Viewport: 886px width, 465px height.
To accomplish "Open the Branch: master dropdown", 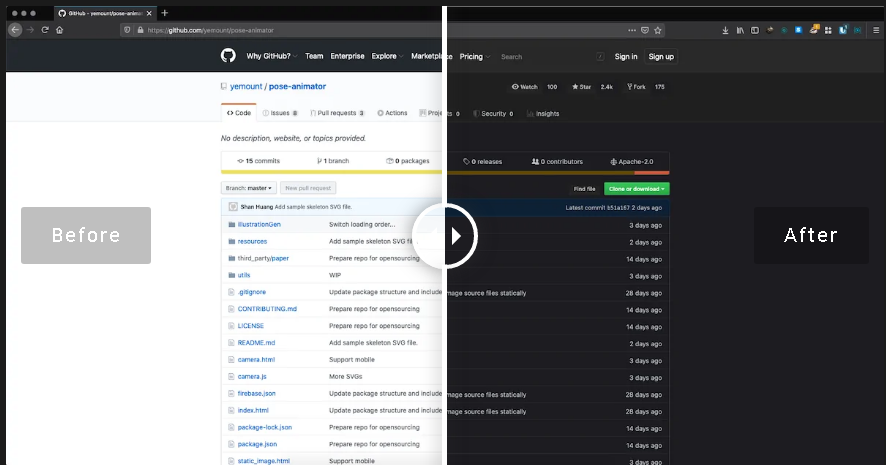I will (249, 188).
